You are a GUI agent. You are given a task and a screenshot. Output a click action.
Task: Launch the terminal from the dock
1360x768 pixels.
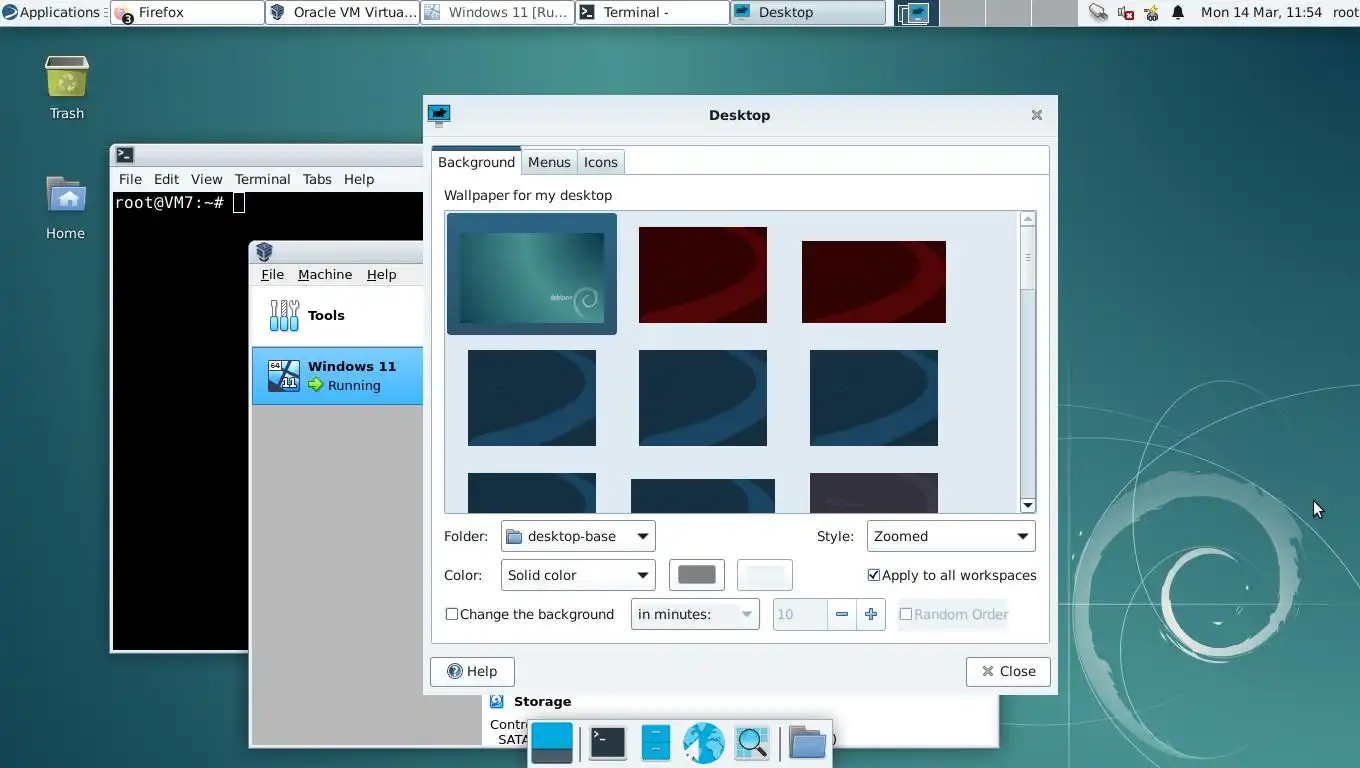pyautogui.click(x=607, y=742)
